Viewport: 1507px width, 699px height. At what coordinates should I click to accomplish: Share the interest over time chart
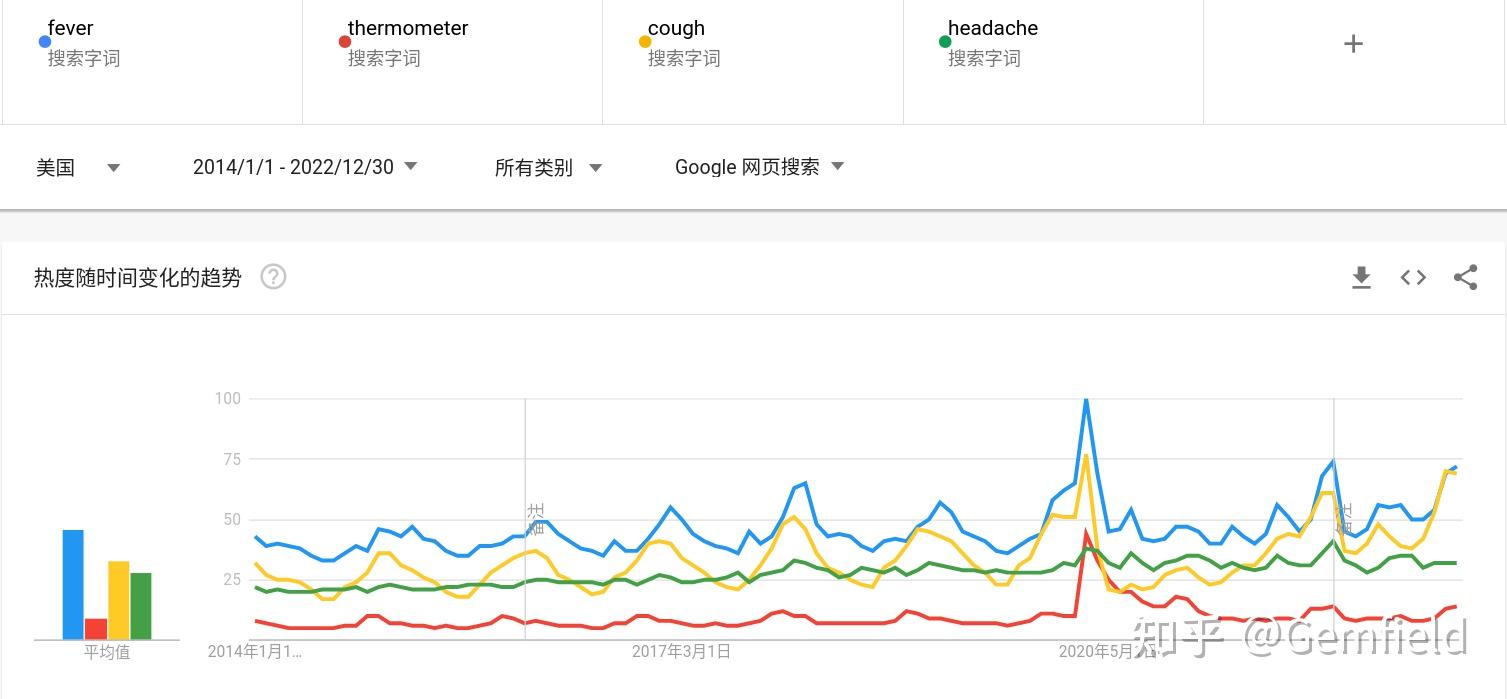click(1465, 277)
